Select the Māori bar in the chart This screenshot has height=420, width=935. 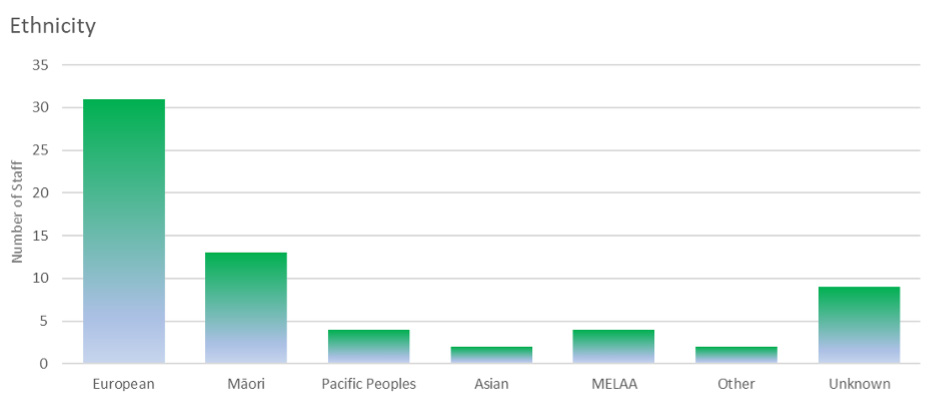click(x=246, y=308)
